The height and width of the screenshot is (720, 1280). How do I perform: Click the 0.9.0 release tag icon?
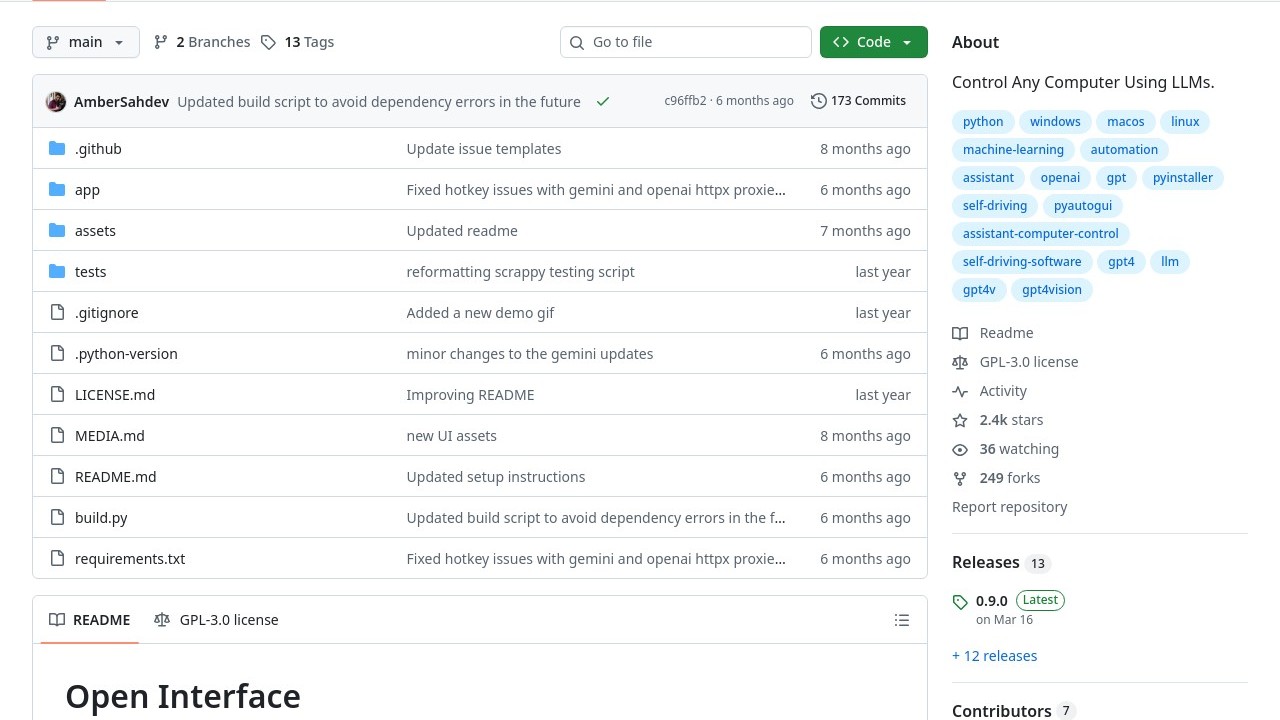click(x=960, y=602)
